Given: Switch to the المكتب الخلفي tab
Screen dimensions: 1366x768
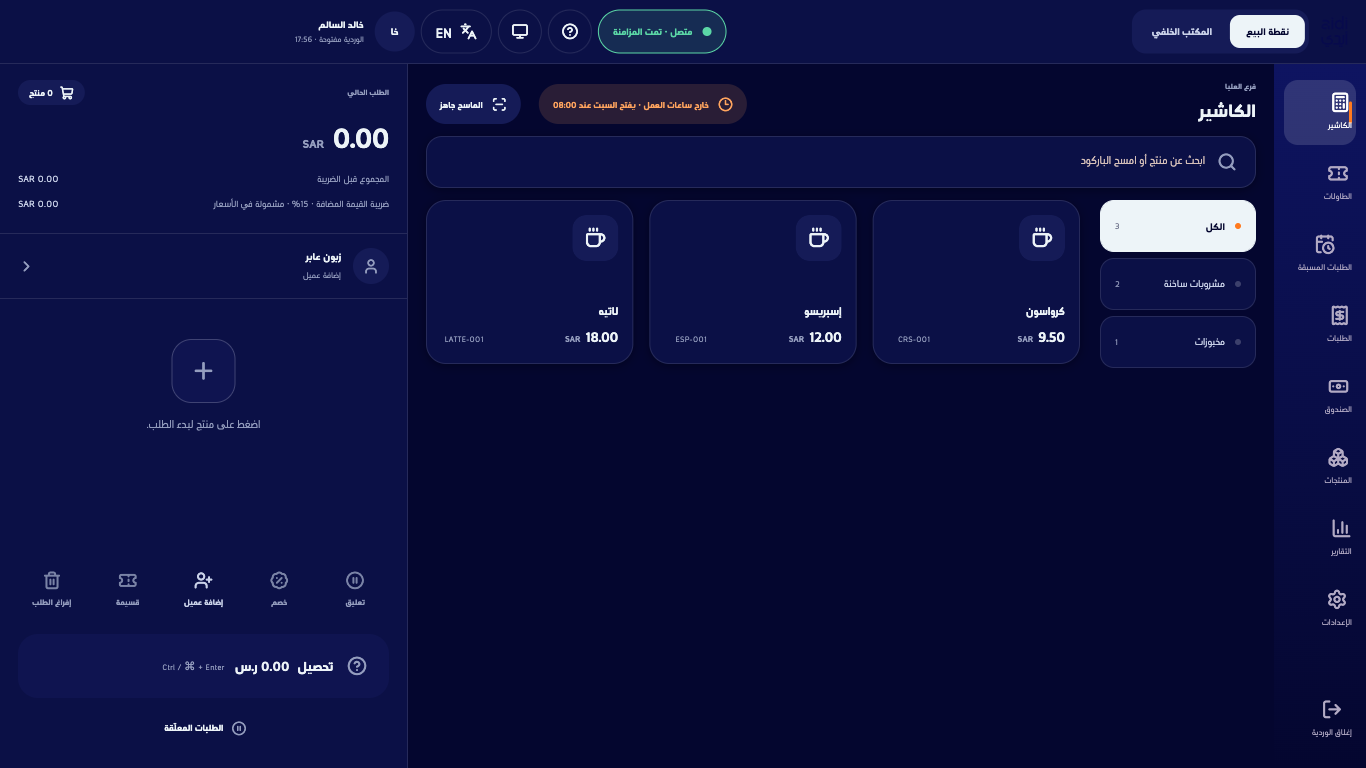Looking at the screenshot, I should [x=1182, y=31].
